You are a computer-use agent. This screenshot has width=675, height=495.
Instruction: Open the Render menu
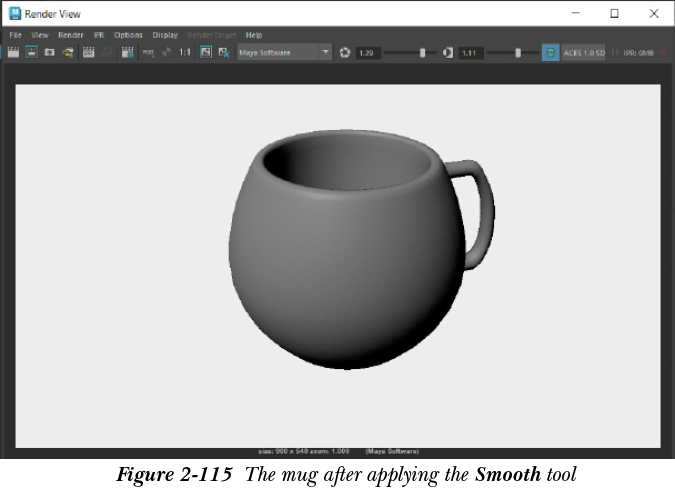pos(71,35)
